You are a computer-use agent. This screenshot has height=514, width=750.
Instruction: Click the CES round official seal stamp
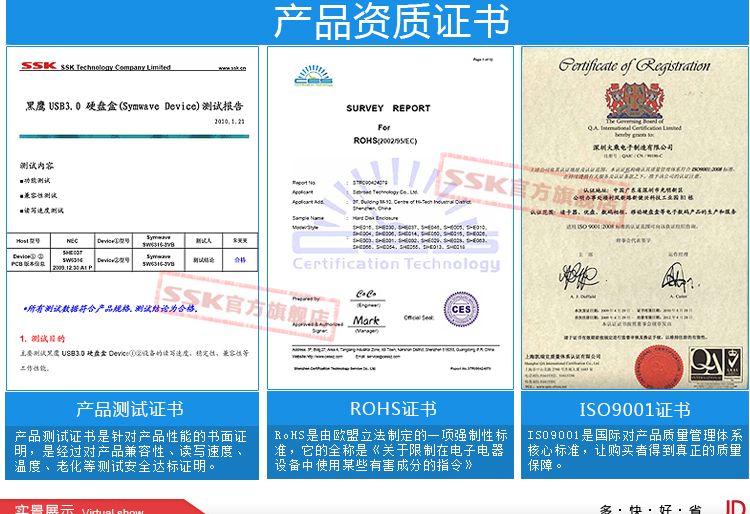pyautogui.click(x=461, y=309)
